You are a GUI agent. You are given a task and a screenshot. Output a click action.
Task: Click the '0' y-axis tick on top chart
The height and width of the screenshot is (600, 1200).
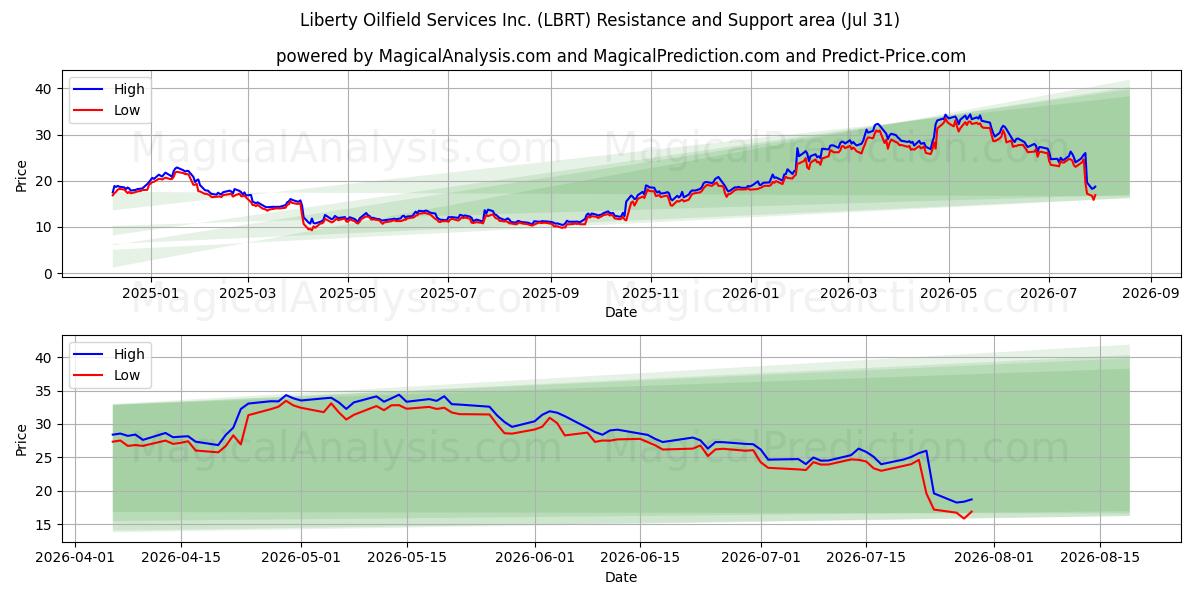coord(48,273)
